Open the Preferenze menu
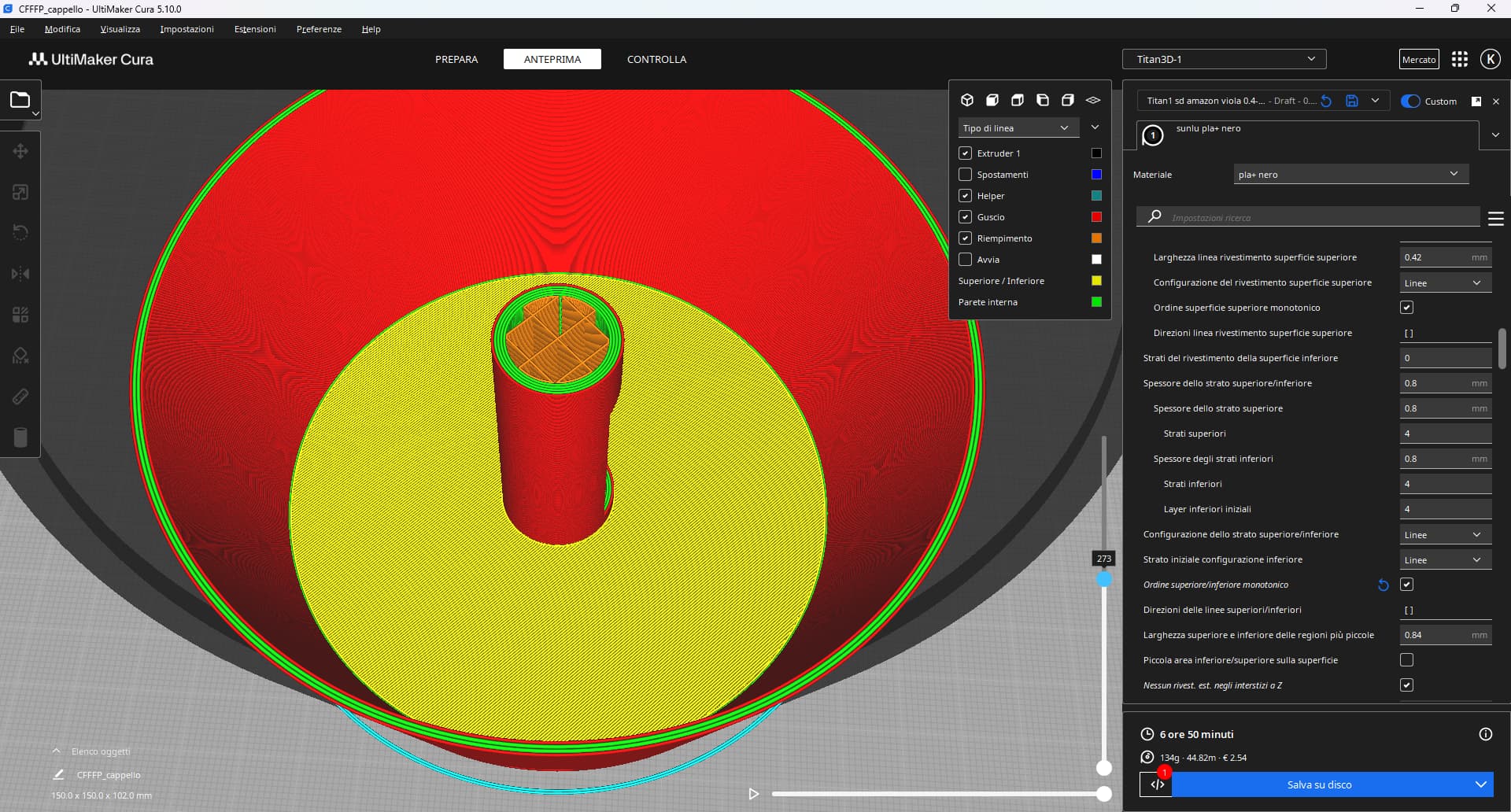Screen dimensions: 1511x812 319,29
